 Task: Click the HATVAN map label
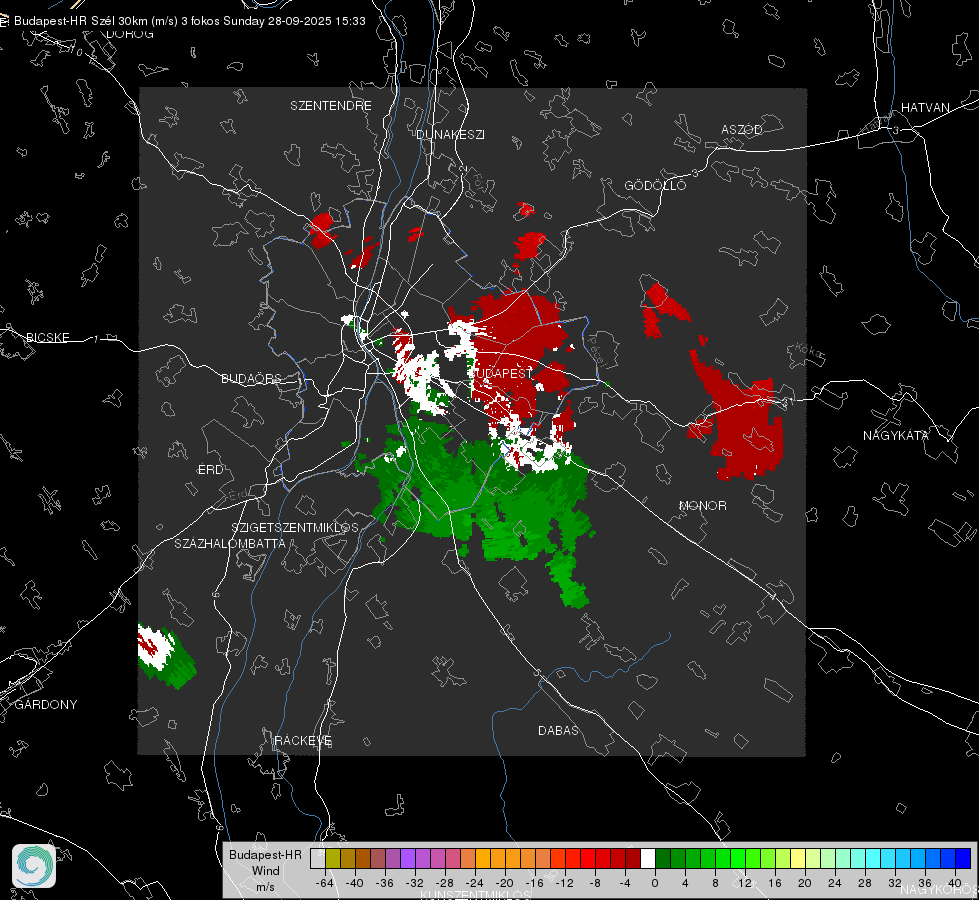tap(925, 108)
